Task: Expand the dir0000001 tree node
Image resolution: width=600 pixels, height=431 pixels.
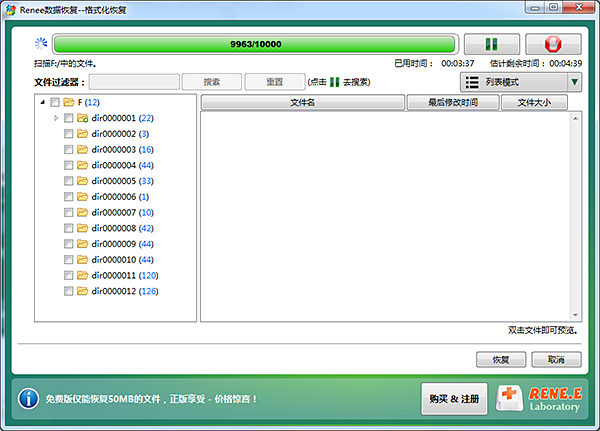Action: point(56,118)
